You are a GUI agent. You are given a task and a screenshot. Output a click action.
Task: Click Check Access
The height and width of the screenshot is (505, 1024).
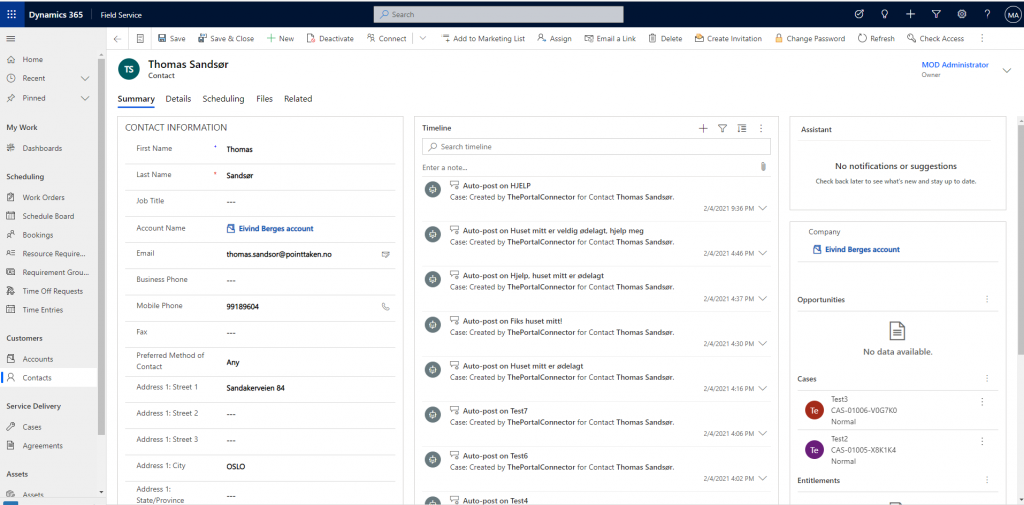point(935,39)
